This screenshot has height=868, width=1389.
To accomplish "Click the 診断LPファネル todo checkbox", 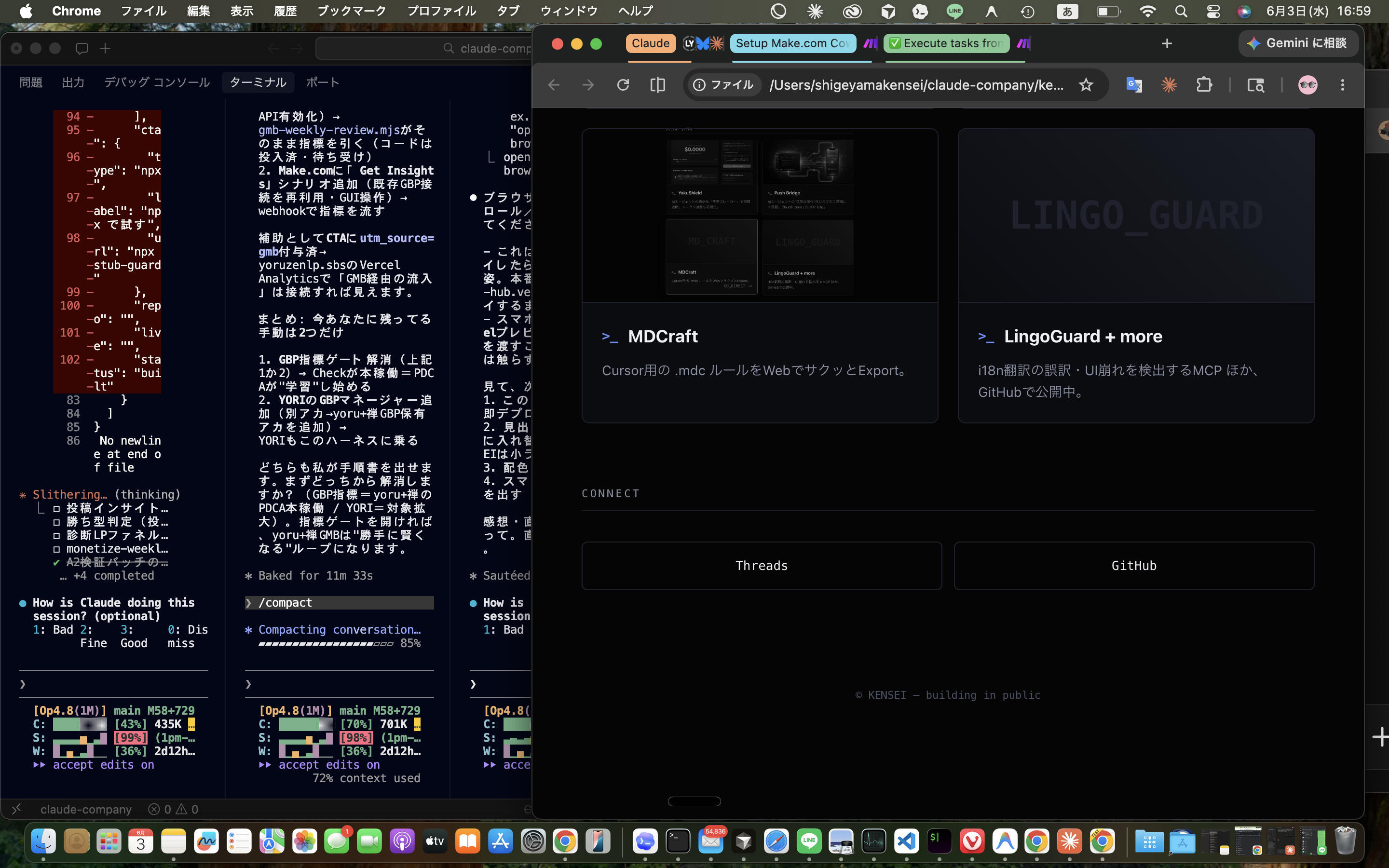I will pyautogui.click(x=57, y=535).
